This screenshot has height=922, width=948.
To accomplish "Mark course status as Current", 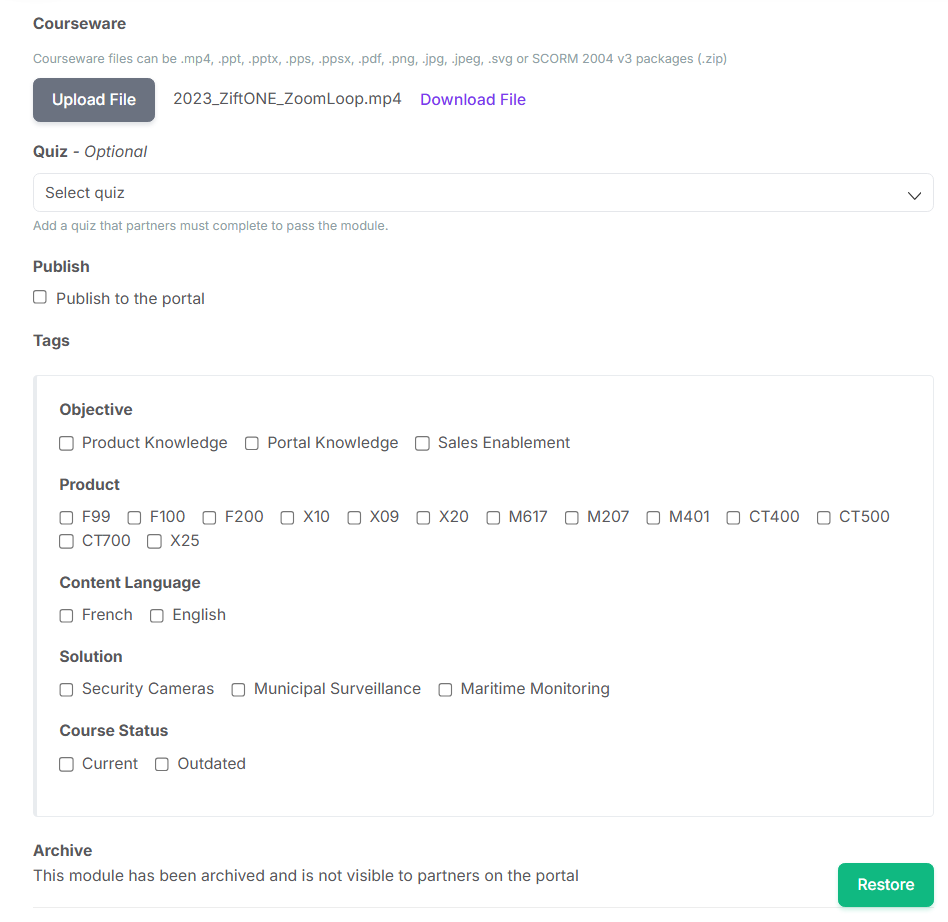I will click(x=67, y=765).
